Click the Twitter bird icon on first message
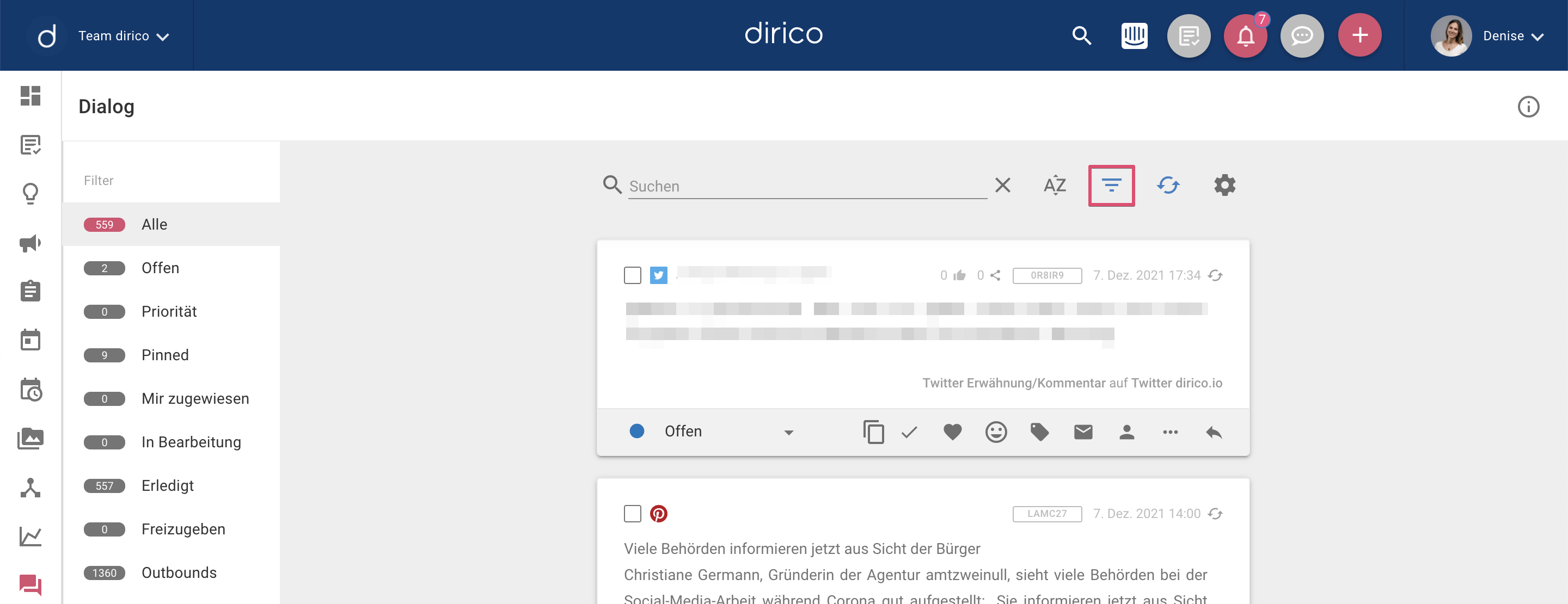 pyautogui.click(x=658, y=275)
